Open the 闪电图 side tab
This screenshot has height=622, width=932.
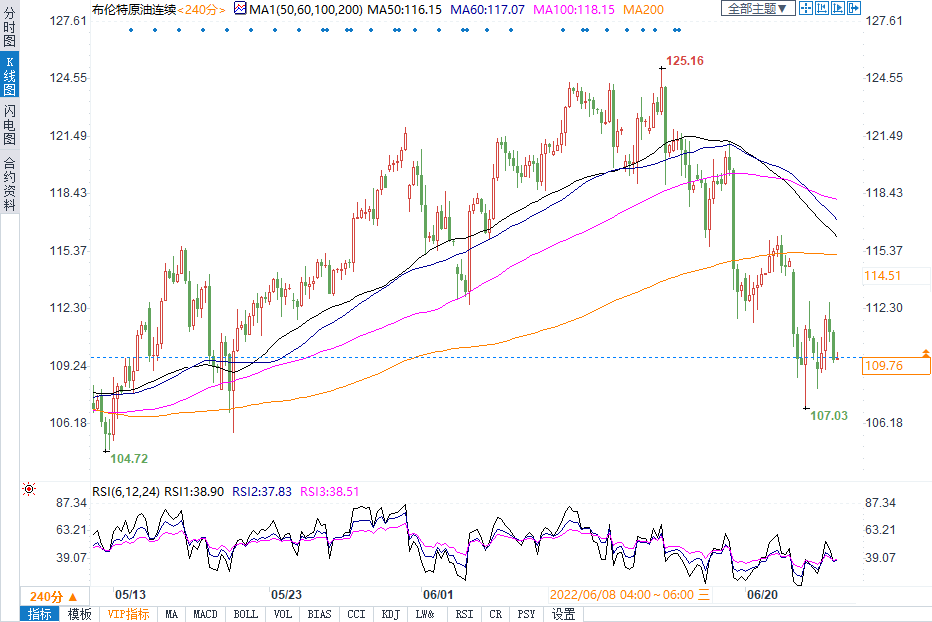(9, 124)
